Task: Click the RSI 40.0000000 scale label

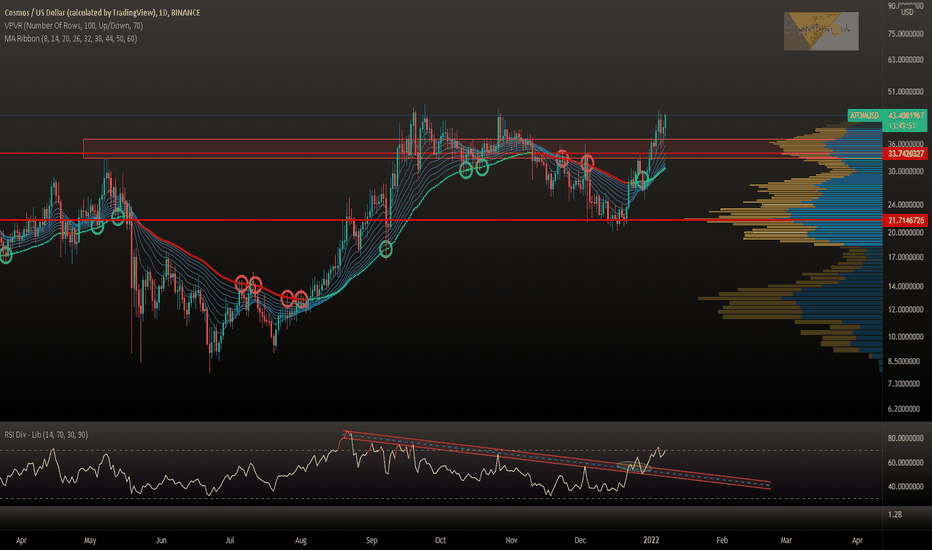Action: (905, 486)
